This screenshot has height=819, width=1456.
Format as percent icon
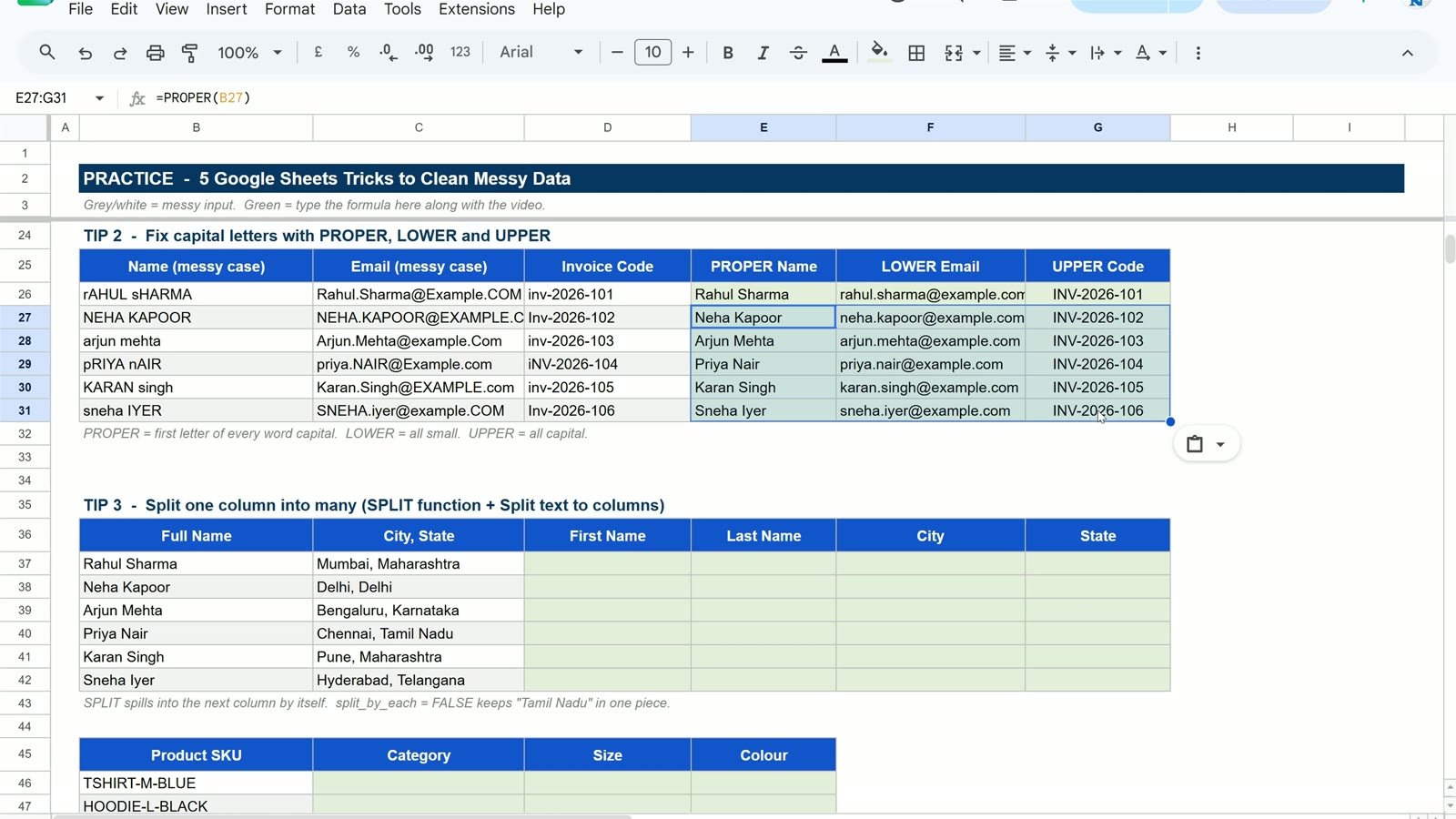[x=353, y=52]
